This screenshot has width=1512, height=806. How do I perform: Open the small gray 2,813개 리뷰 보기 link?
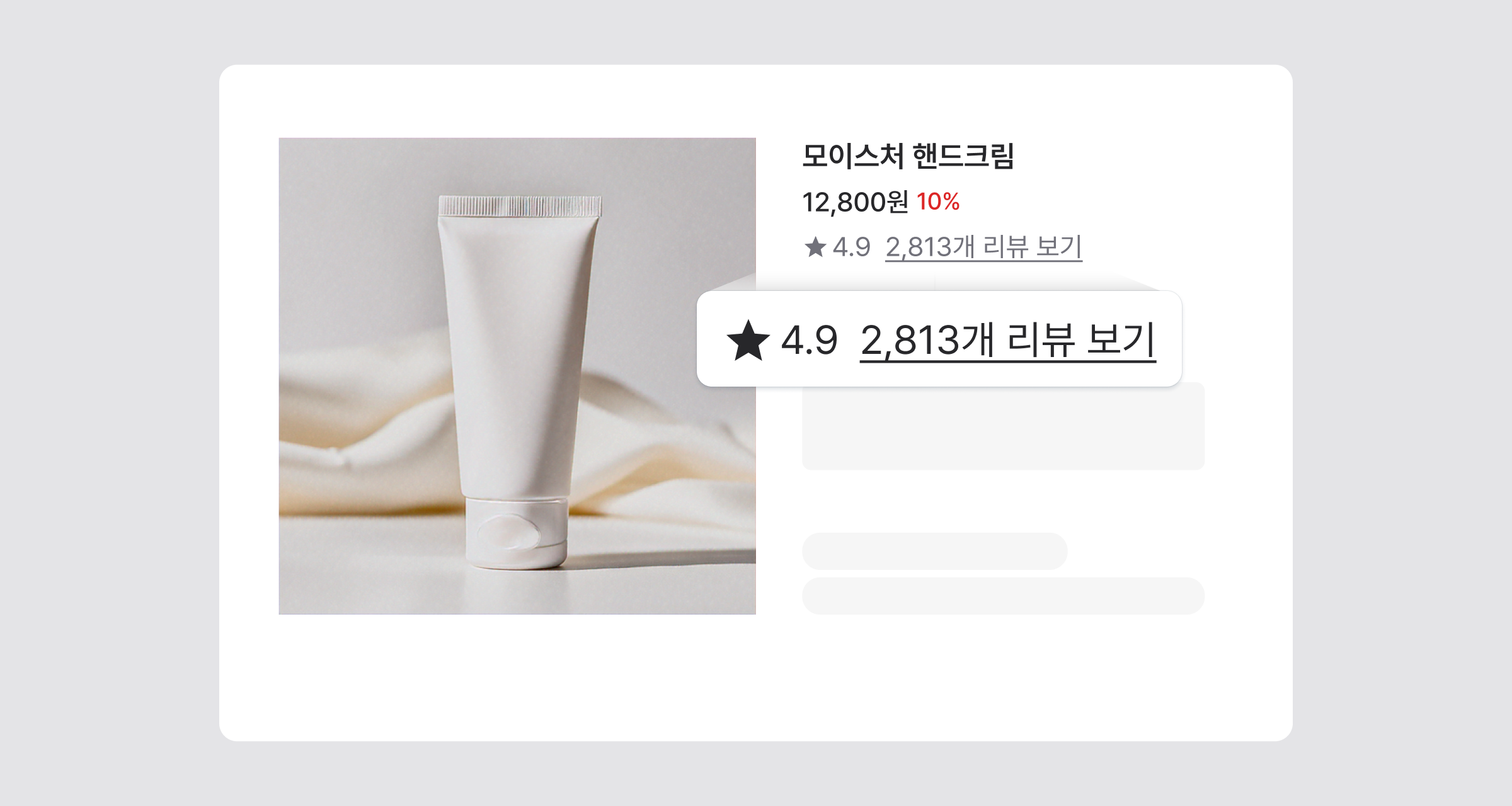[x=983, y=247]
